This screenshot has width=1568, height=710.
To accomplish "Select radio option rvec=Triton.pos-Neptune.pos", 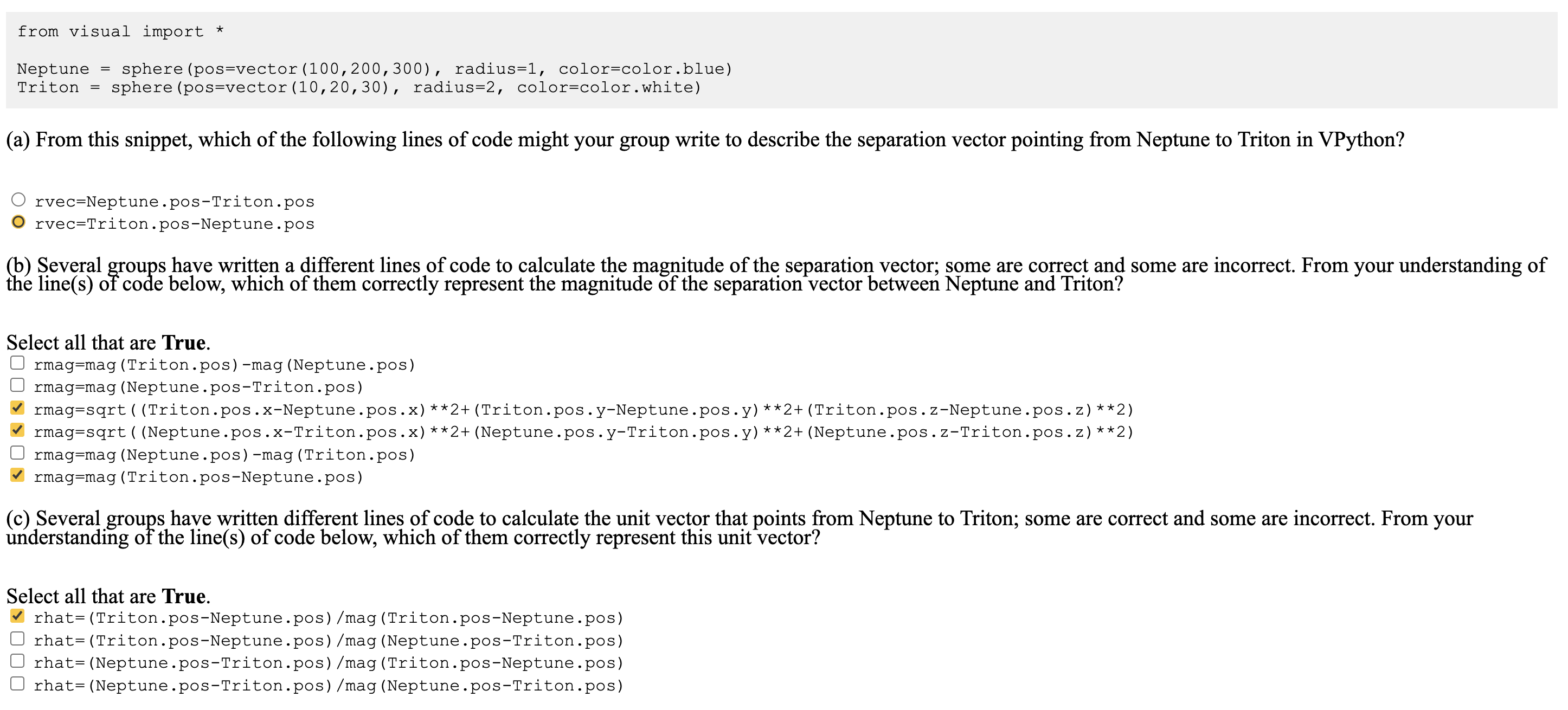I will point(18,222).
